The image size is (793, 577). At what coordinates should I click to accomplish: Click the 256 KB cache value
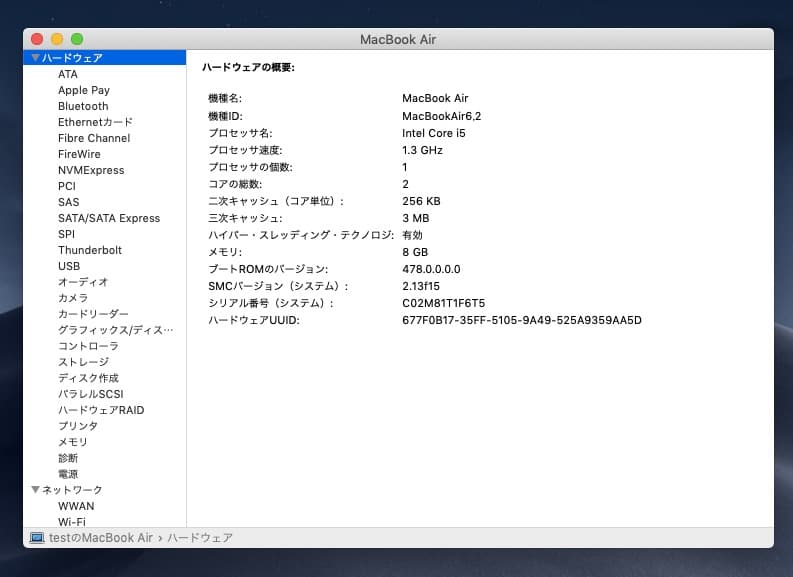tap(421, 201)
